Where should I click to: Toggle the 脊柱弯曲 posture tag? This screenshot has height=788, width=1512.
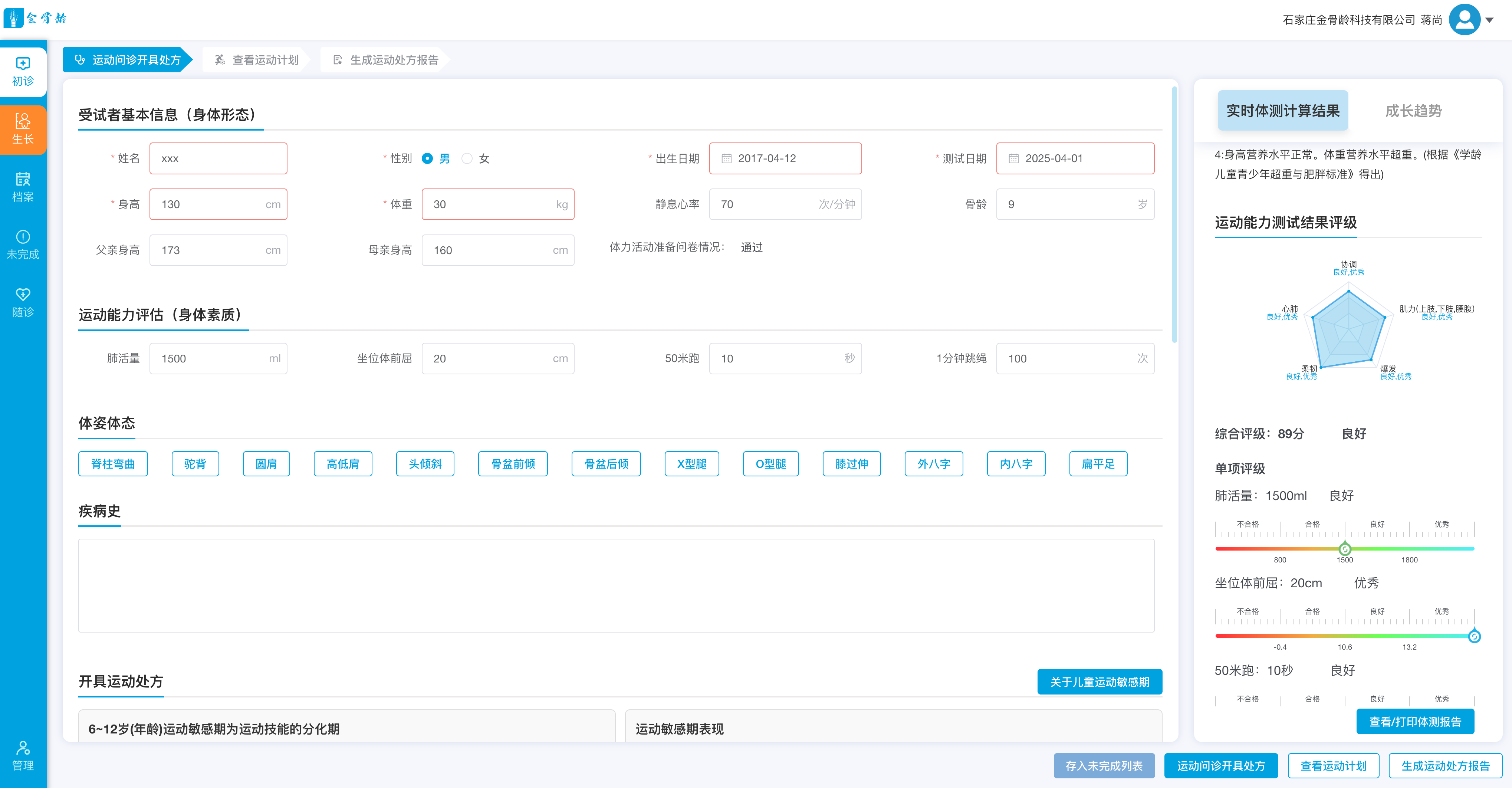113,464
